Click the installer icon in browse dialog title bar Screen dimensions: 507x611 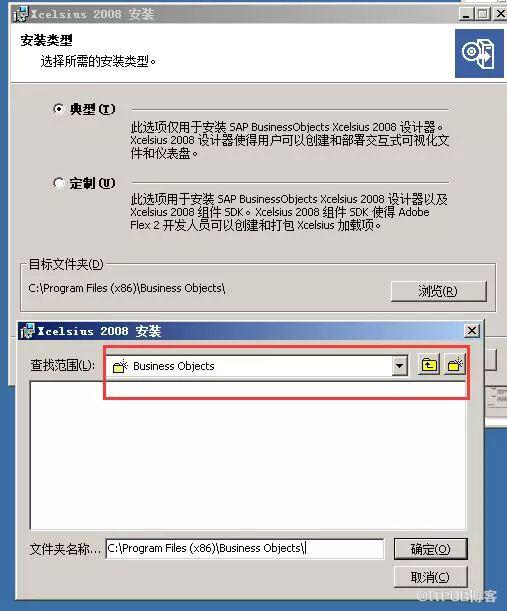tap(27, 331)
